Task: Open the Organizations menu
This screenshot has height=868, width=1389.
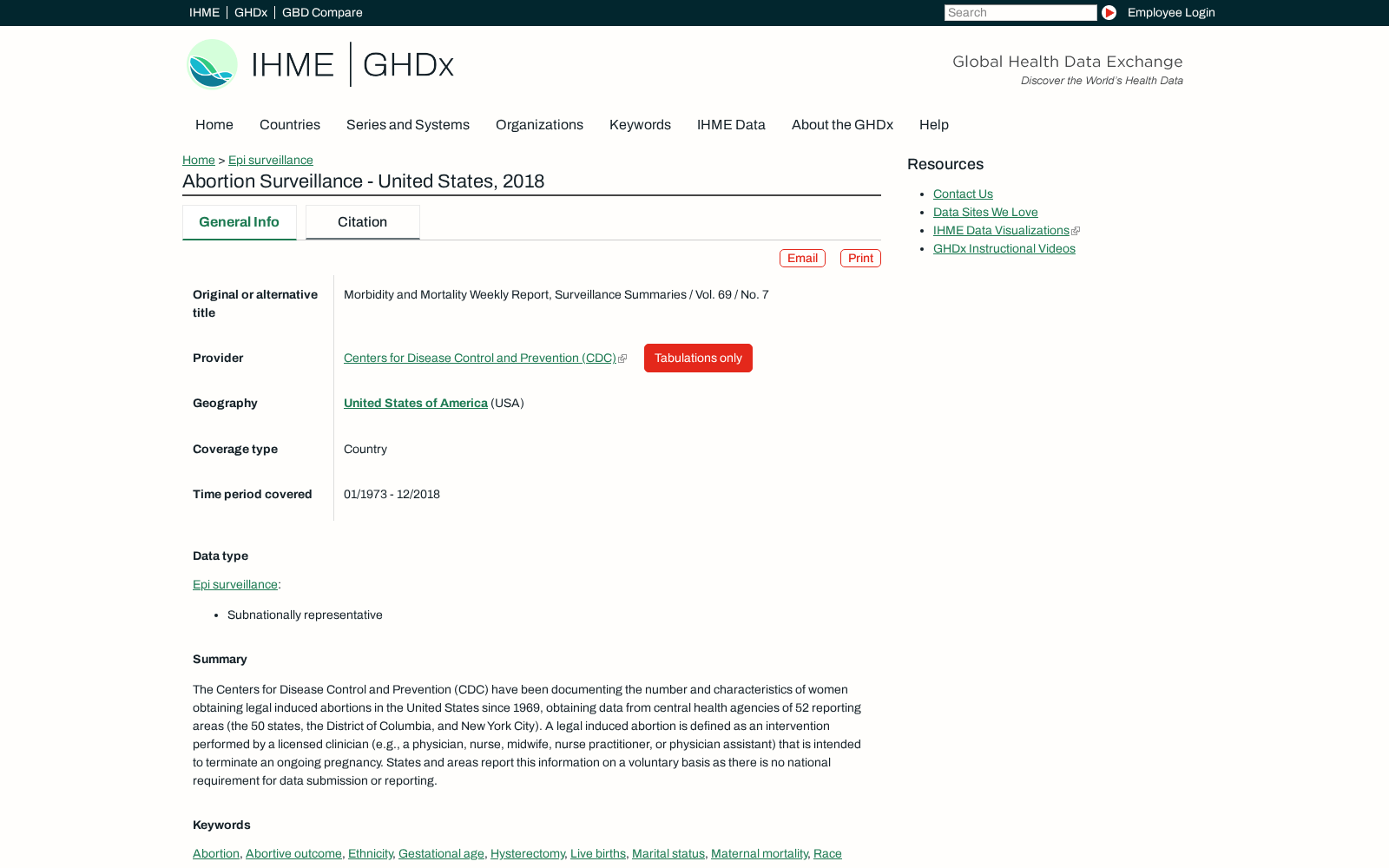Action: click(x=539, y=125)
